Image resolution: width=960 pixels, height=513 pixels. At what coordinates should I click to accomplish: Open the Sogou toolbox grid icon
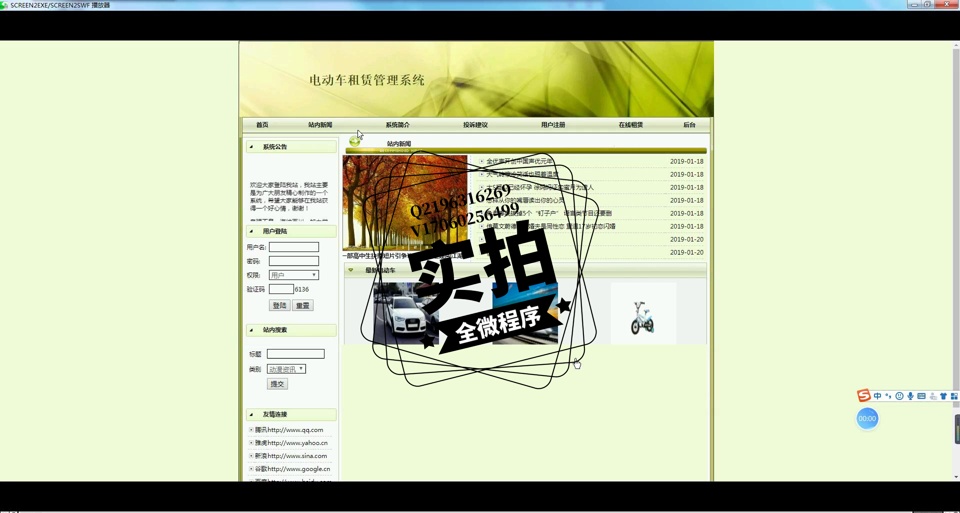point(954,396)
